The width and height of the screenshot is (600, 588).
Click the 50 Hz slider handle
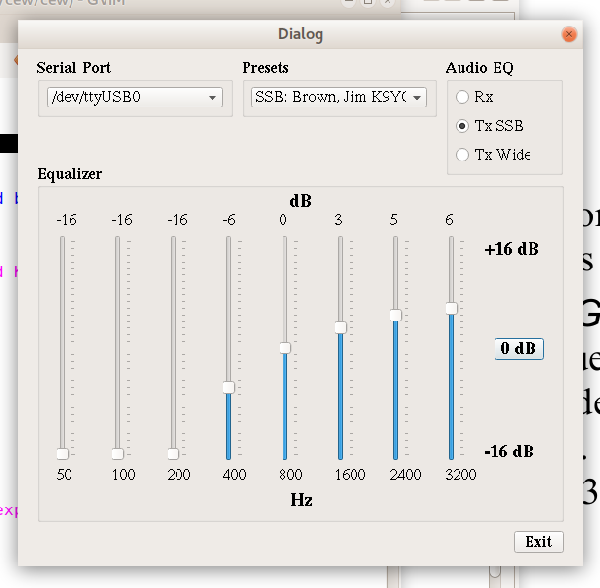click(62, 454)
